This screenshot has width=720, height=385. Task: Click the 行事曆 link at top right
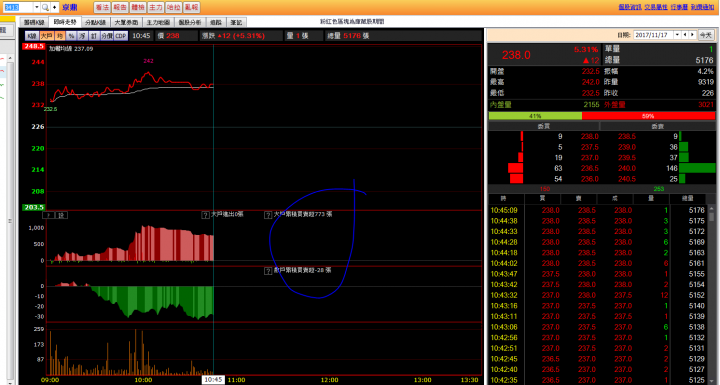pyautogui.click(x=679, y=7)
